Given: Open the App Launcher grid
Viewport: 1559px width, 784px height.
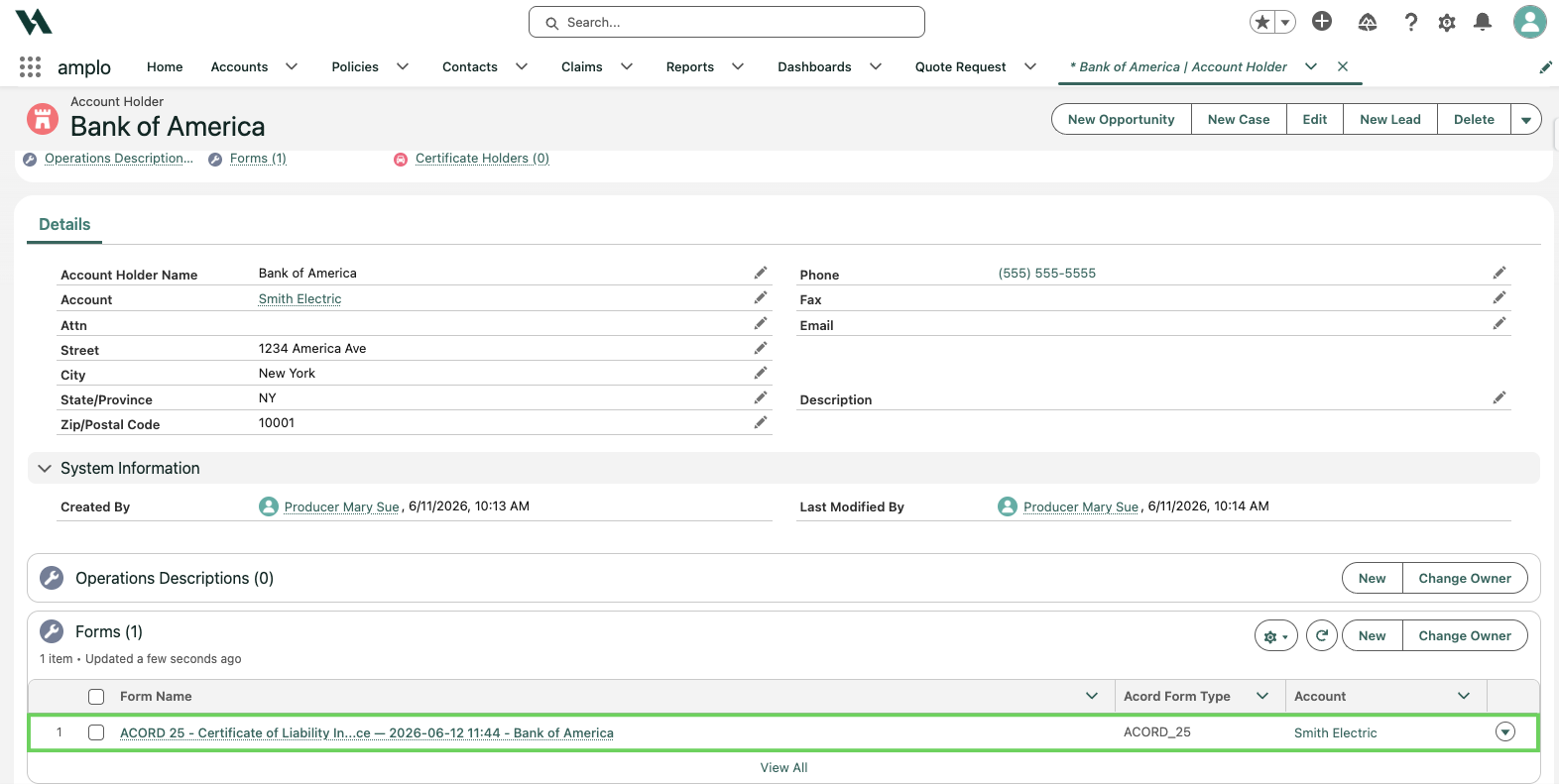Looking at the screenshot, I should point(30,66).
